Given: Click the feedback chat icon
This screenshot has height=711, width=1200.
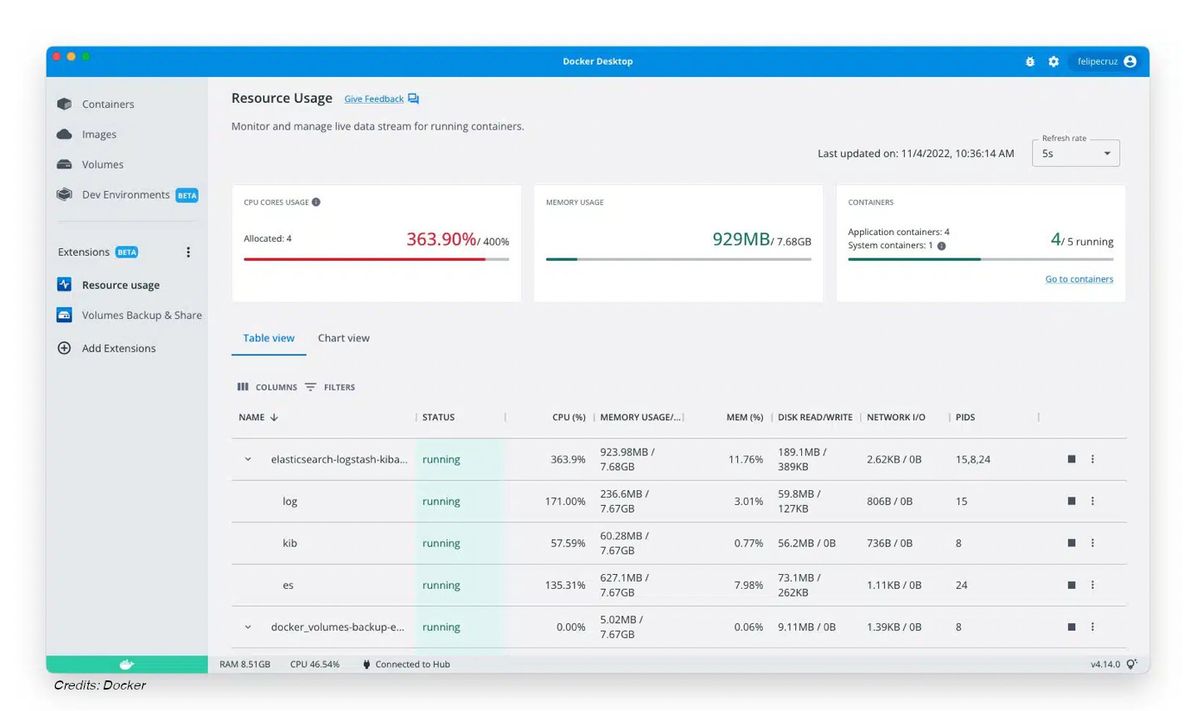Looking at the screenshot, I should point(413,99).
